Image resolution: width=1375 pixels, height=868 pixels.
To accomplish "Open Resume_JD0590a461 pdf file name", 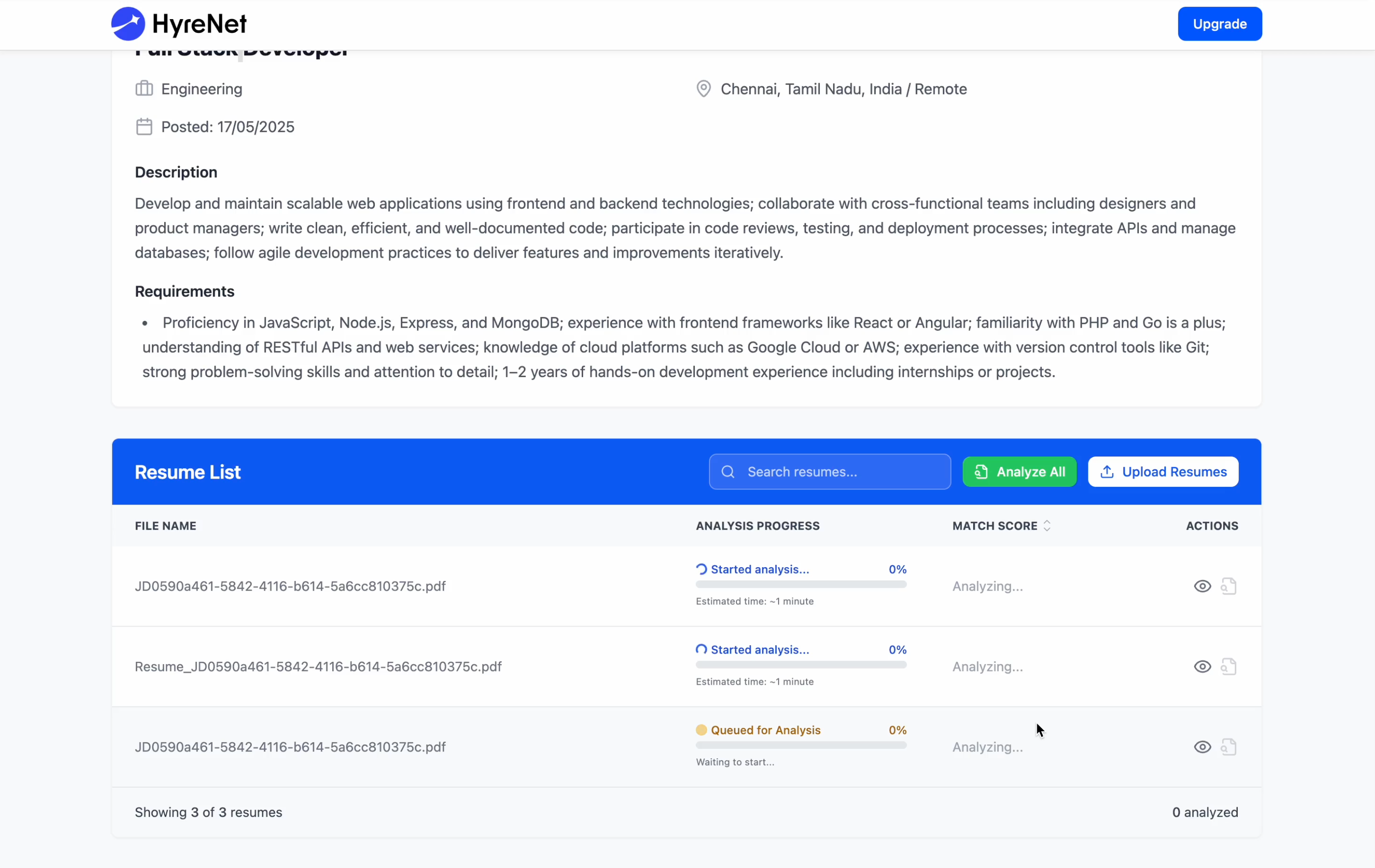I will point(318,667).
